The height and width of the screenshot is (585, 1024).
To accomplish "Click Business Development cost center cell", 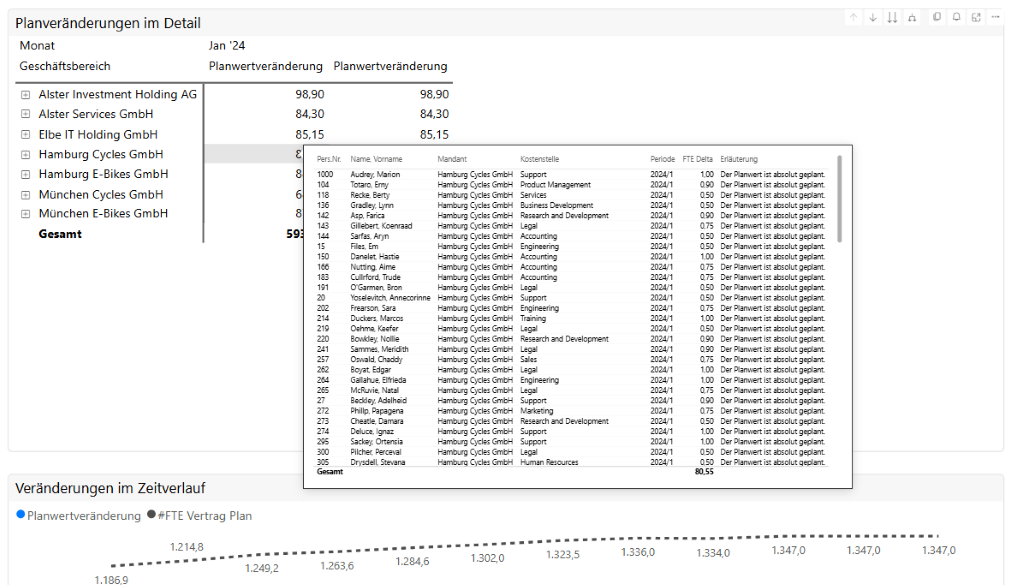I will [556, 205].
